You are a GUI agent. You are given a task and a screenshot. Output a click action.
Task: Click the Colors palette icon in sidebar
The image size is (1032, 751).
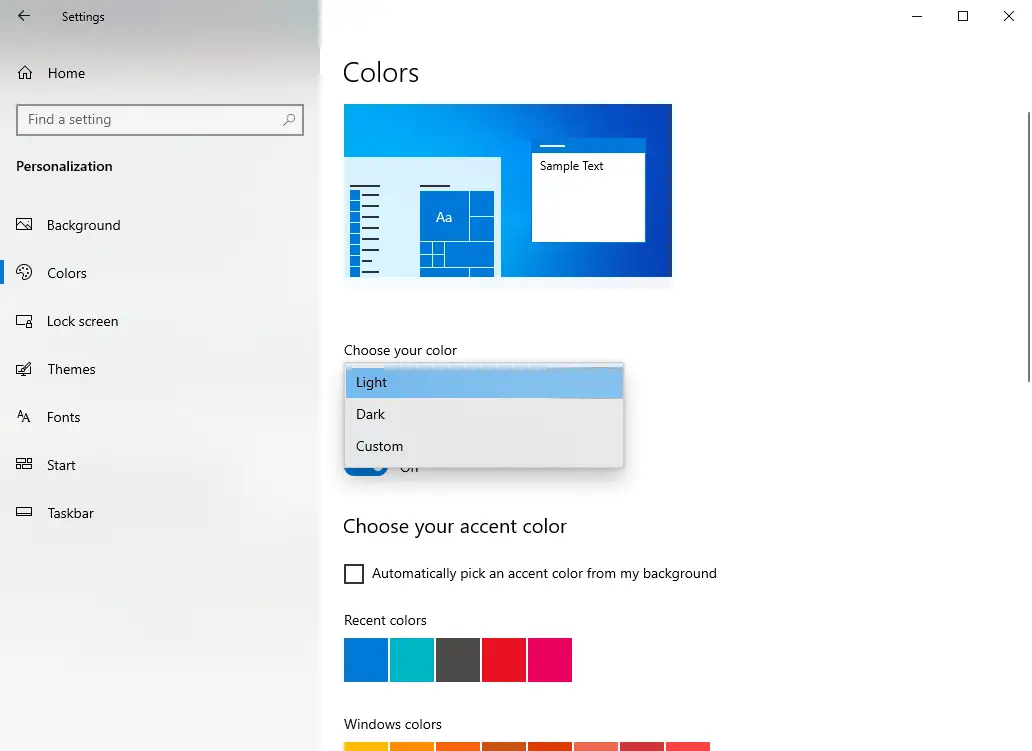tap(24, 272)
